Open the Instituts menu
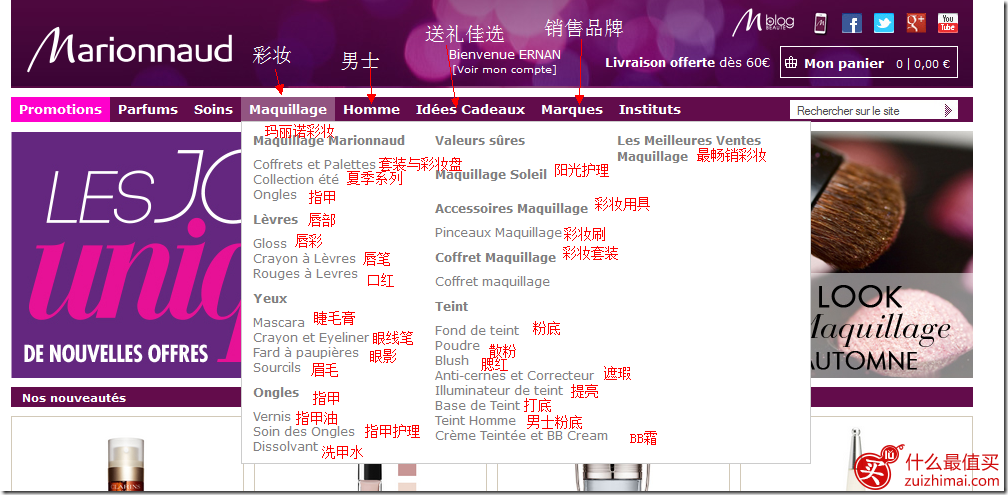Screen dimensions: 1008x495 point(650,109)
